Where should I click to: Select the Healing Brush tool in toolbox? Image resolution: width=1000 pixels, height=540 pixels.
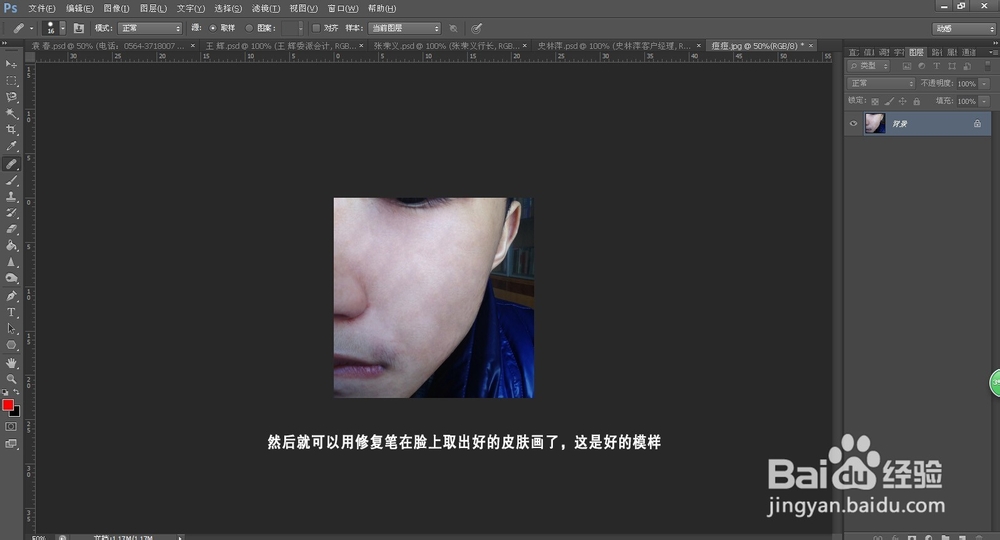11,164
